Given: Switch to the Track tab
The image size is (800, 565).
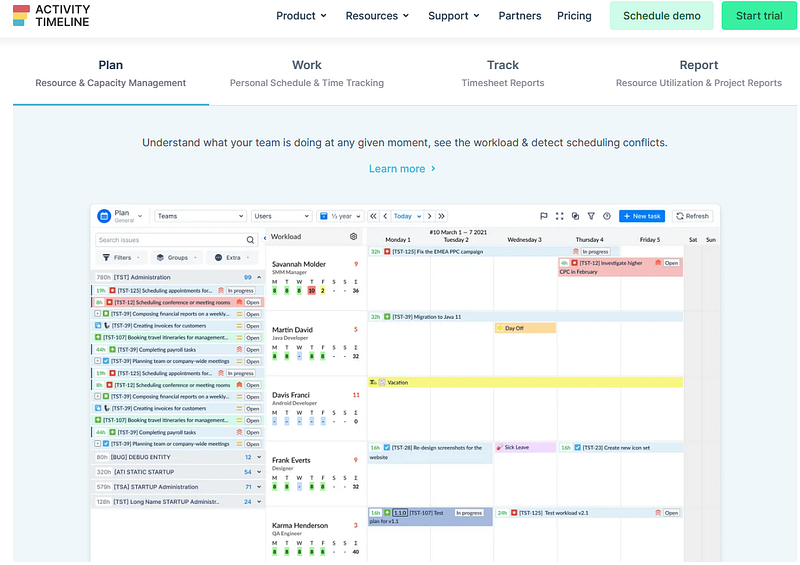Looking at the screenshot, I should click(503, 73).
